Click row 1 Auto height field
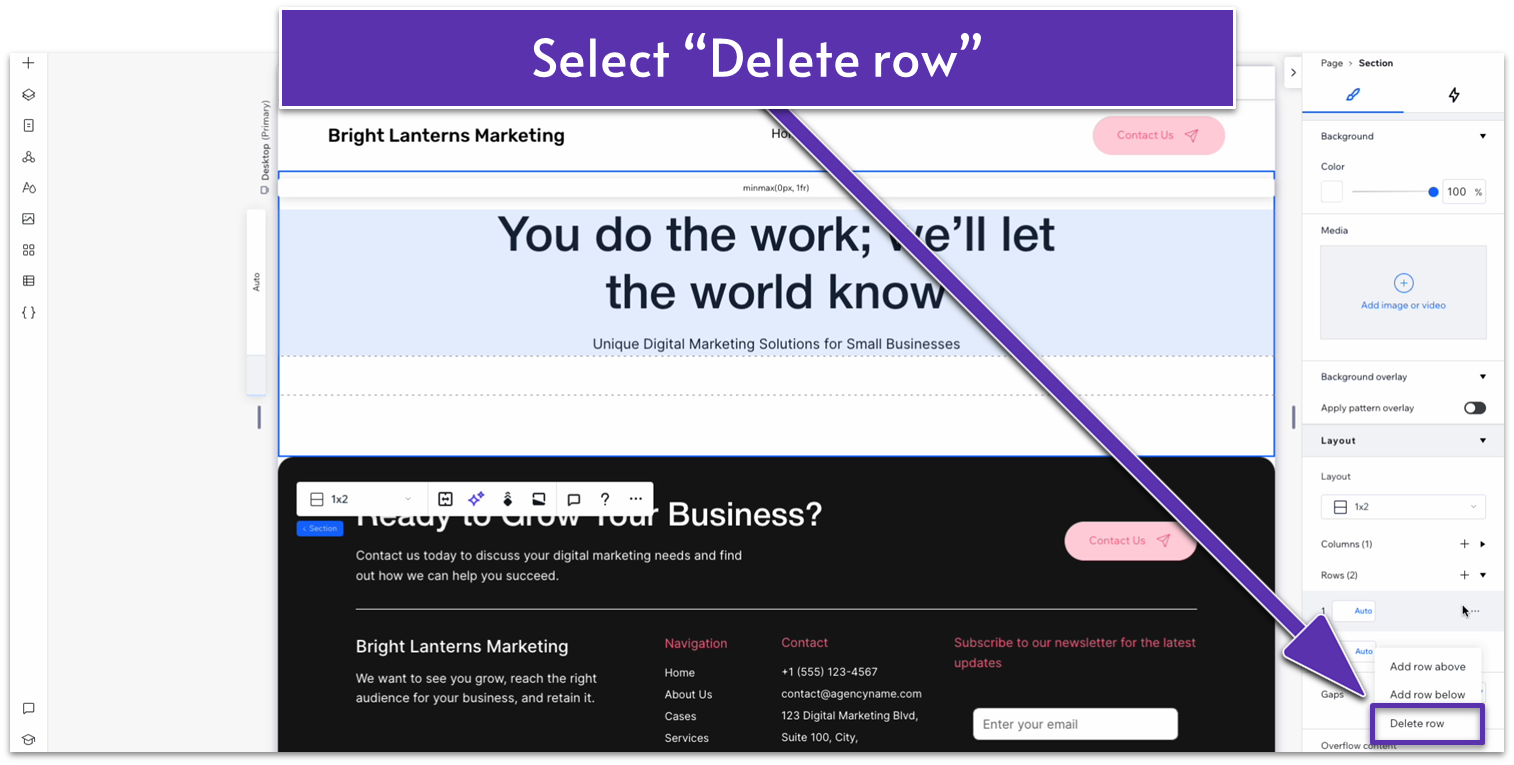Screen dimensions: 1514x765 [1354, 611]
